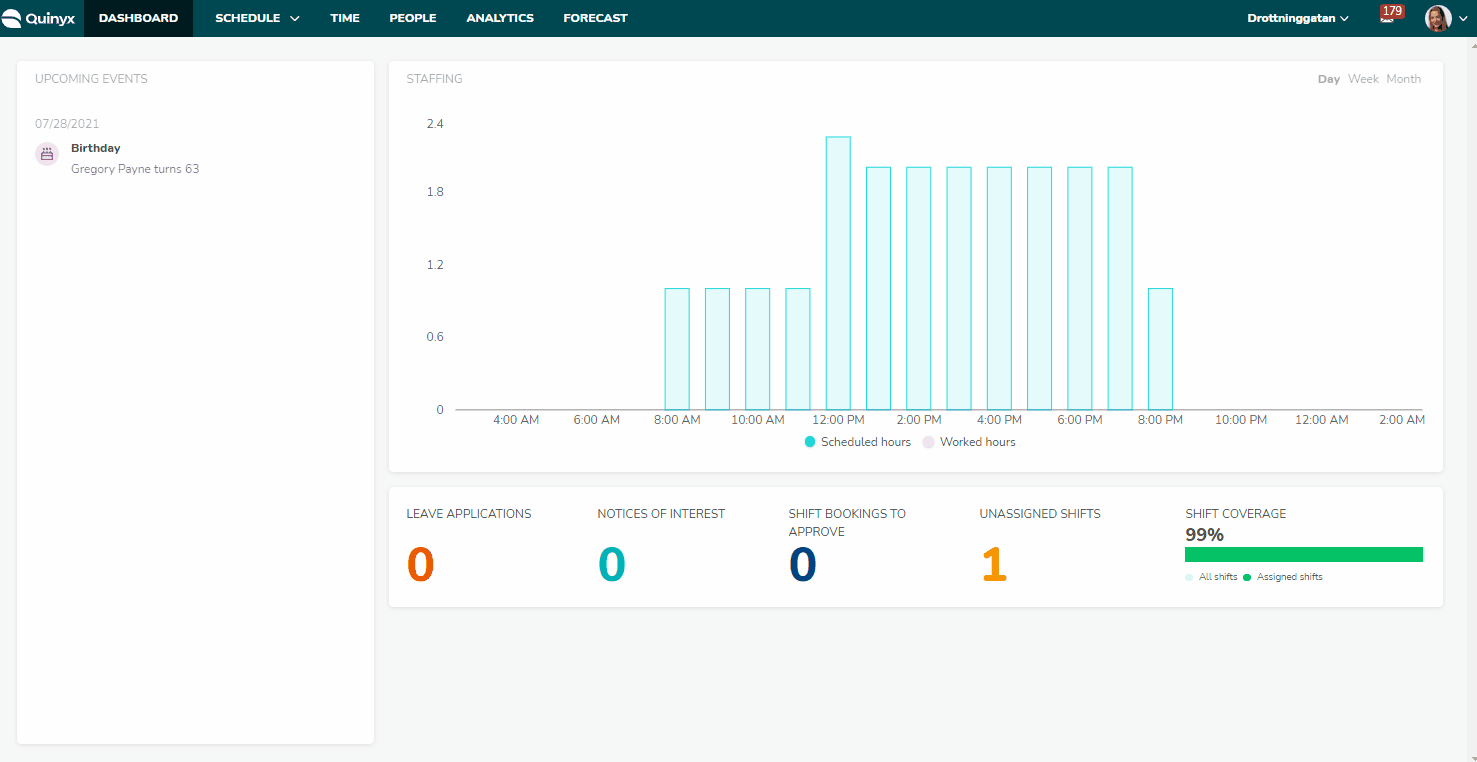This screenshot has height=762, width=1477.
Task: Switch staffing chart to Day view
Action: click(1329, 79)
